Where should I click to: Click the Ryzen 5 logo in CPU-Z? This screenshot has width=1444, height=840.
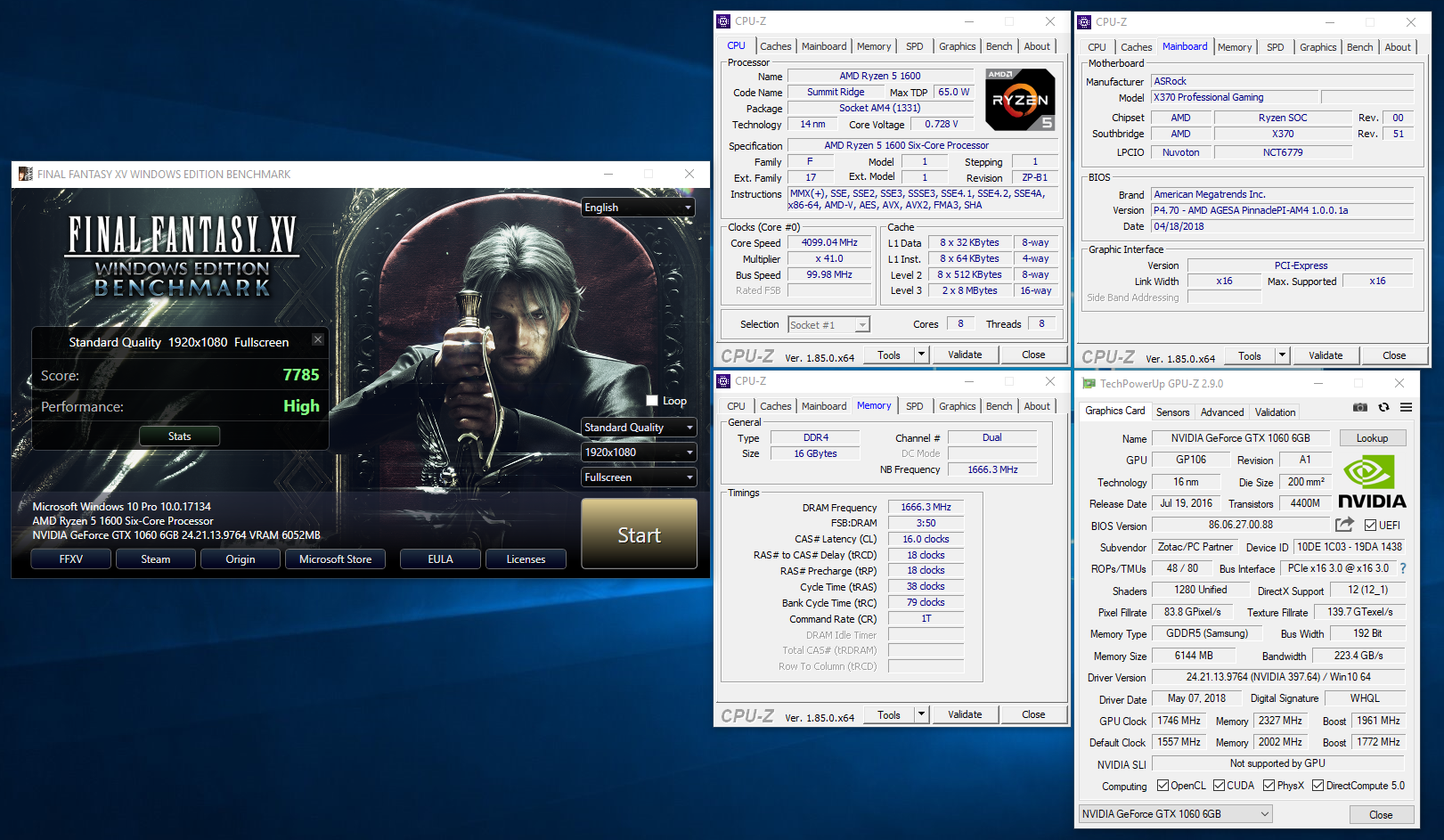pos(1021,99)
